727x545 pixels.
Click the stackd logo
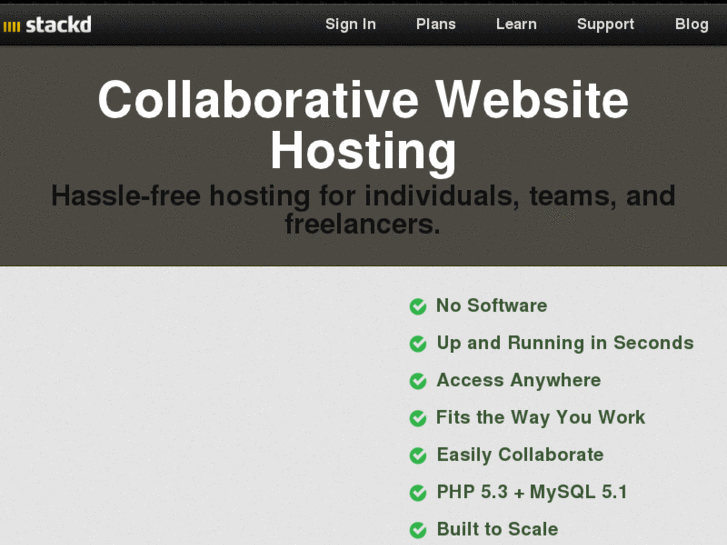click(47, 24)
